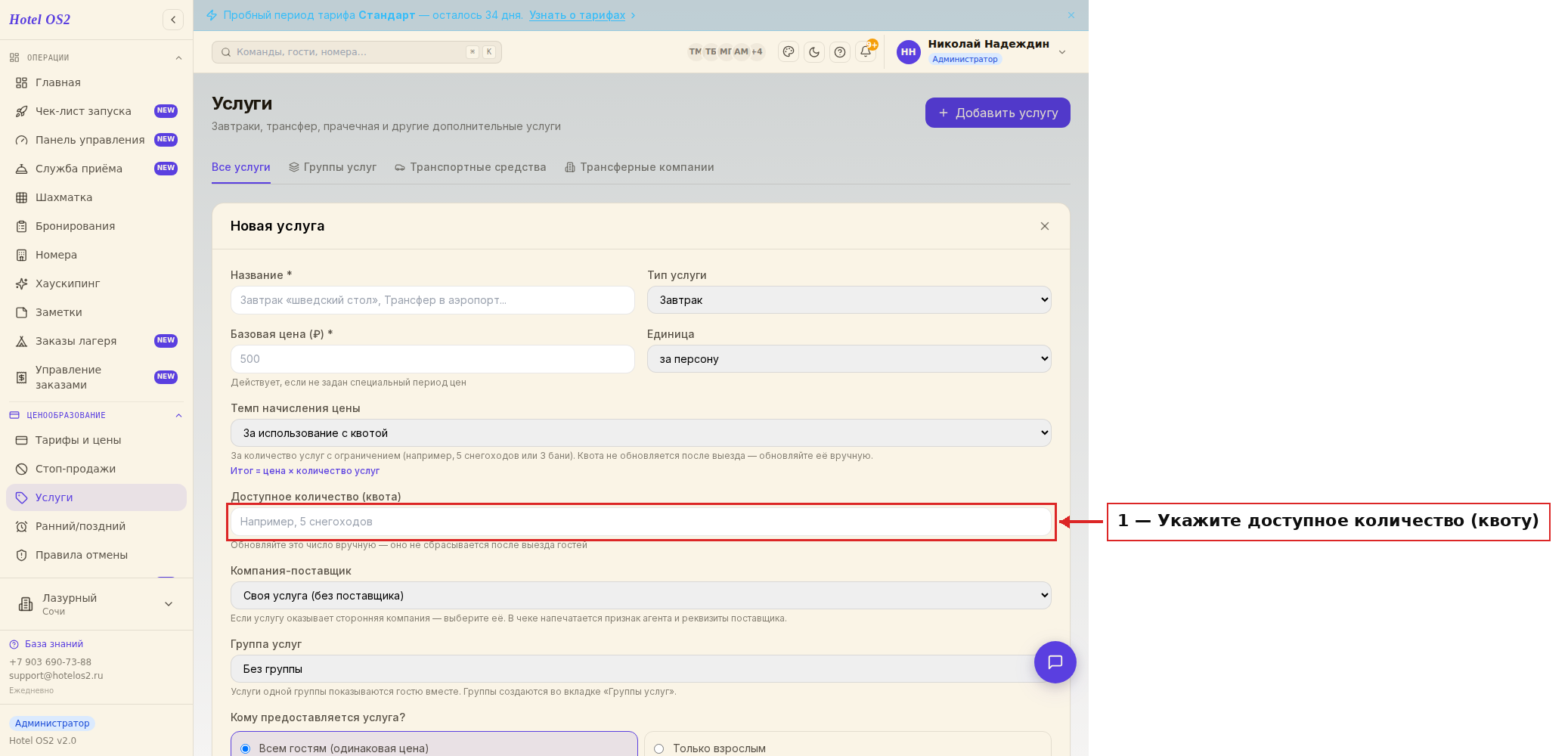Image resolution: width=1568 pixels, height=756 pixels.
Task: Toggle dark mode moon icon
Action: (814, 52)
